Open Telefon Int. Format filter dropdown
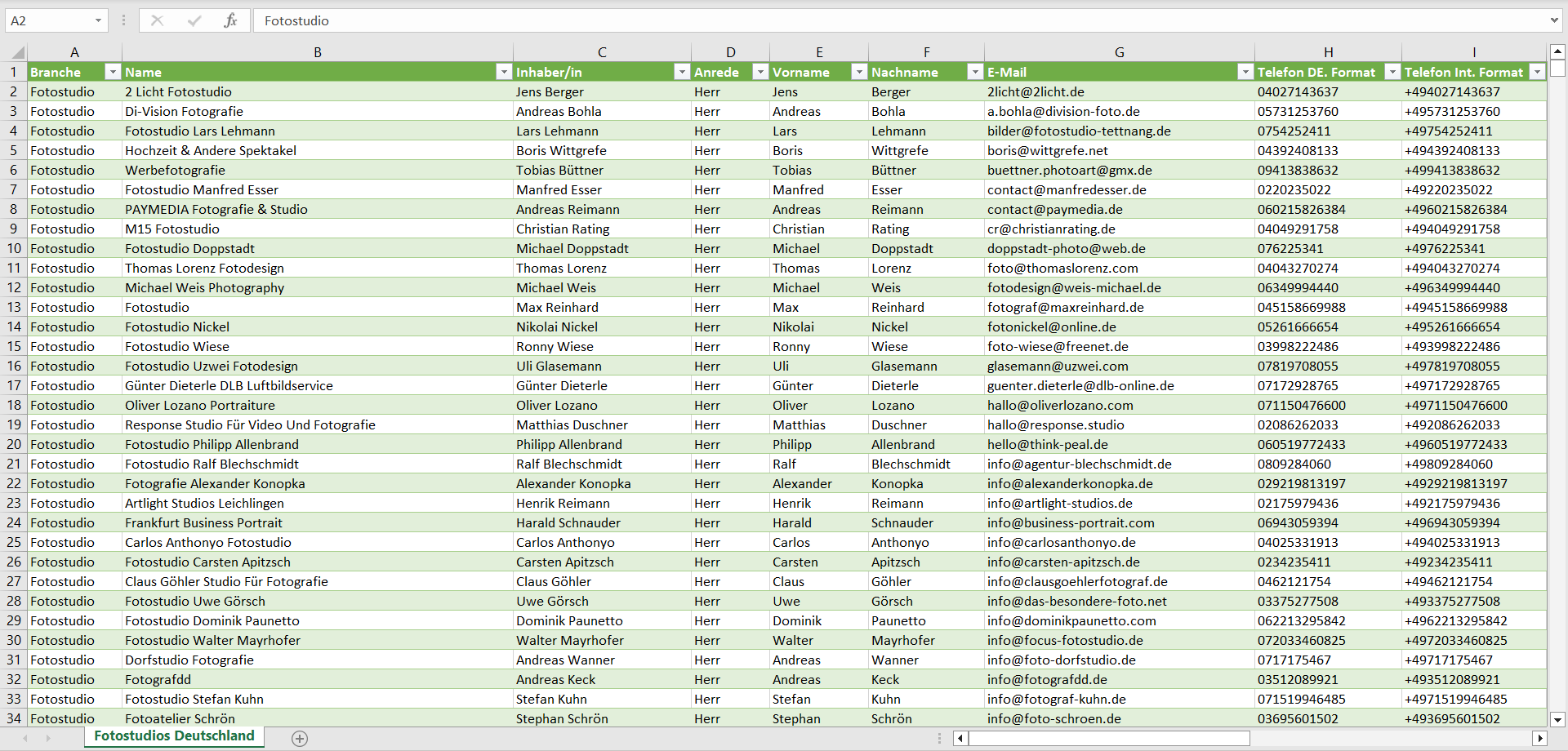The height and width of the screenshot is (751, 1568). point(1538,72)
